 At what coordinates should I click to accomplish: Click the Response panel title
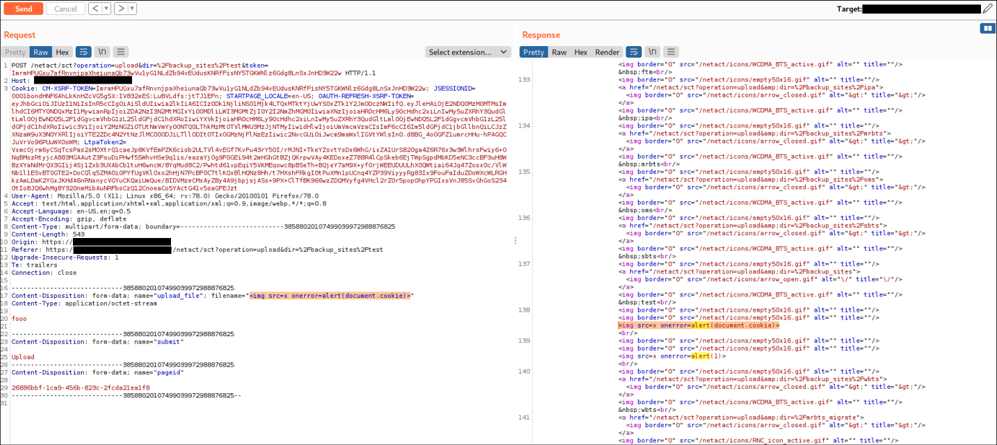pos(542,35)
